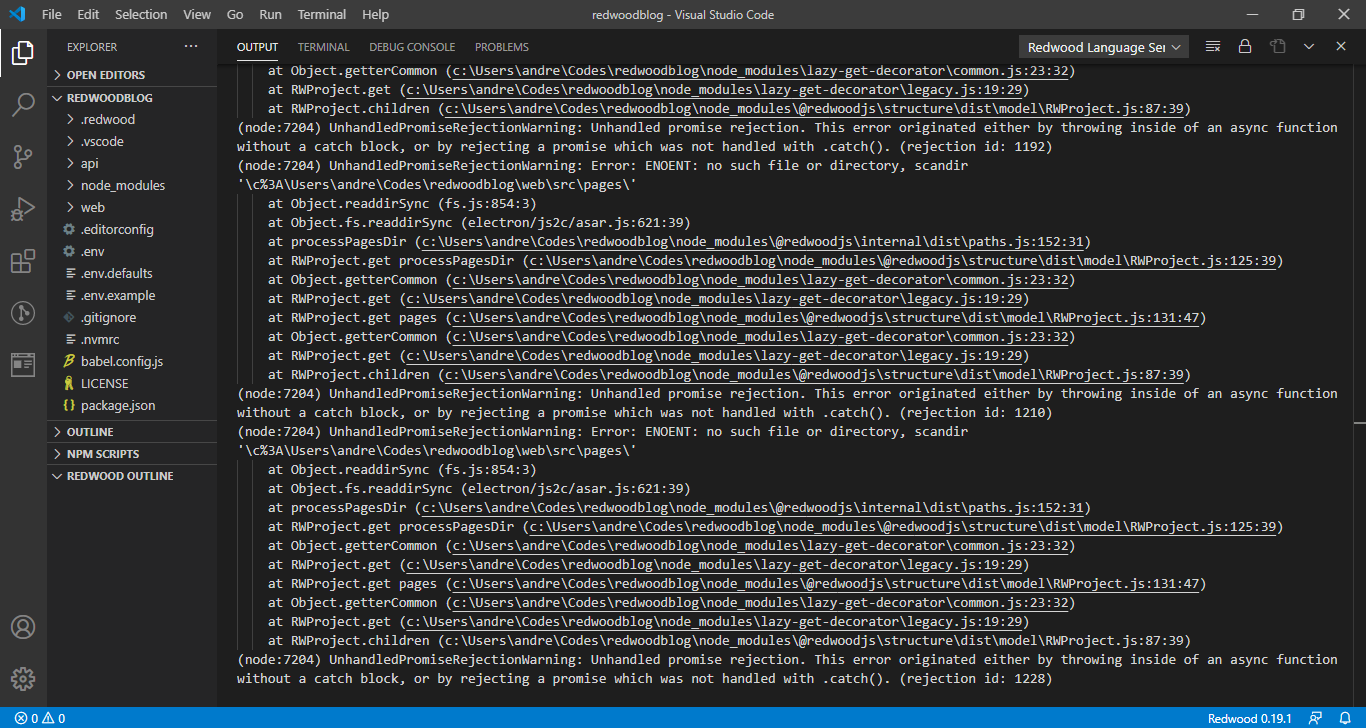
Task: Open the output log file icon
Action: [1277, 47]
